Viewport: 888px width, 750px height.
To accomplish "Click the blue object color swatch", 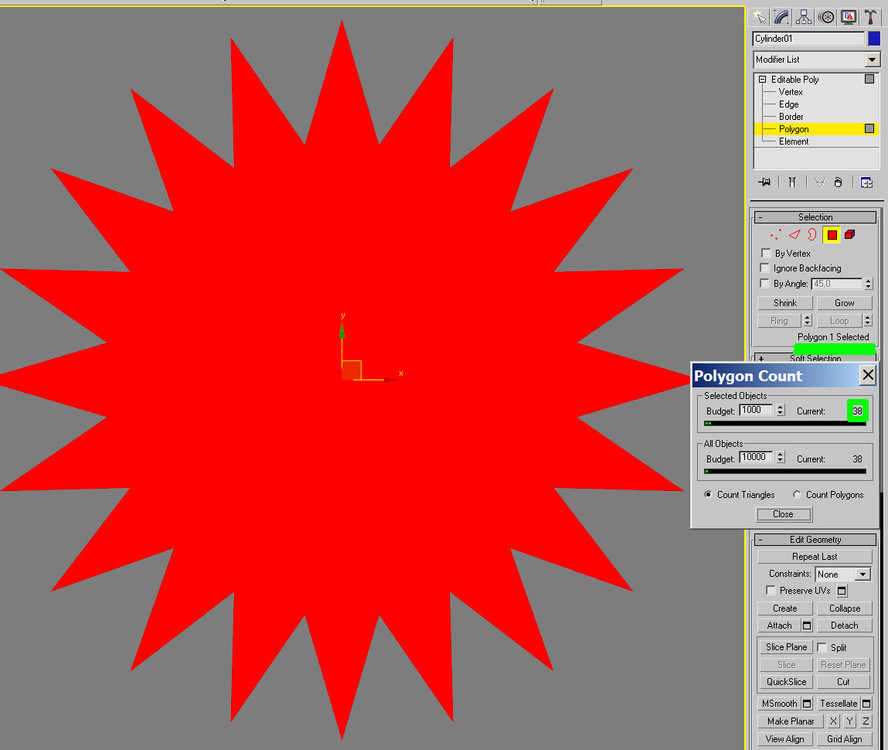I will (x=874, y=39).
